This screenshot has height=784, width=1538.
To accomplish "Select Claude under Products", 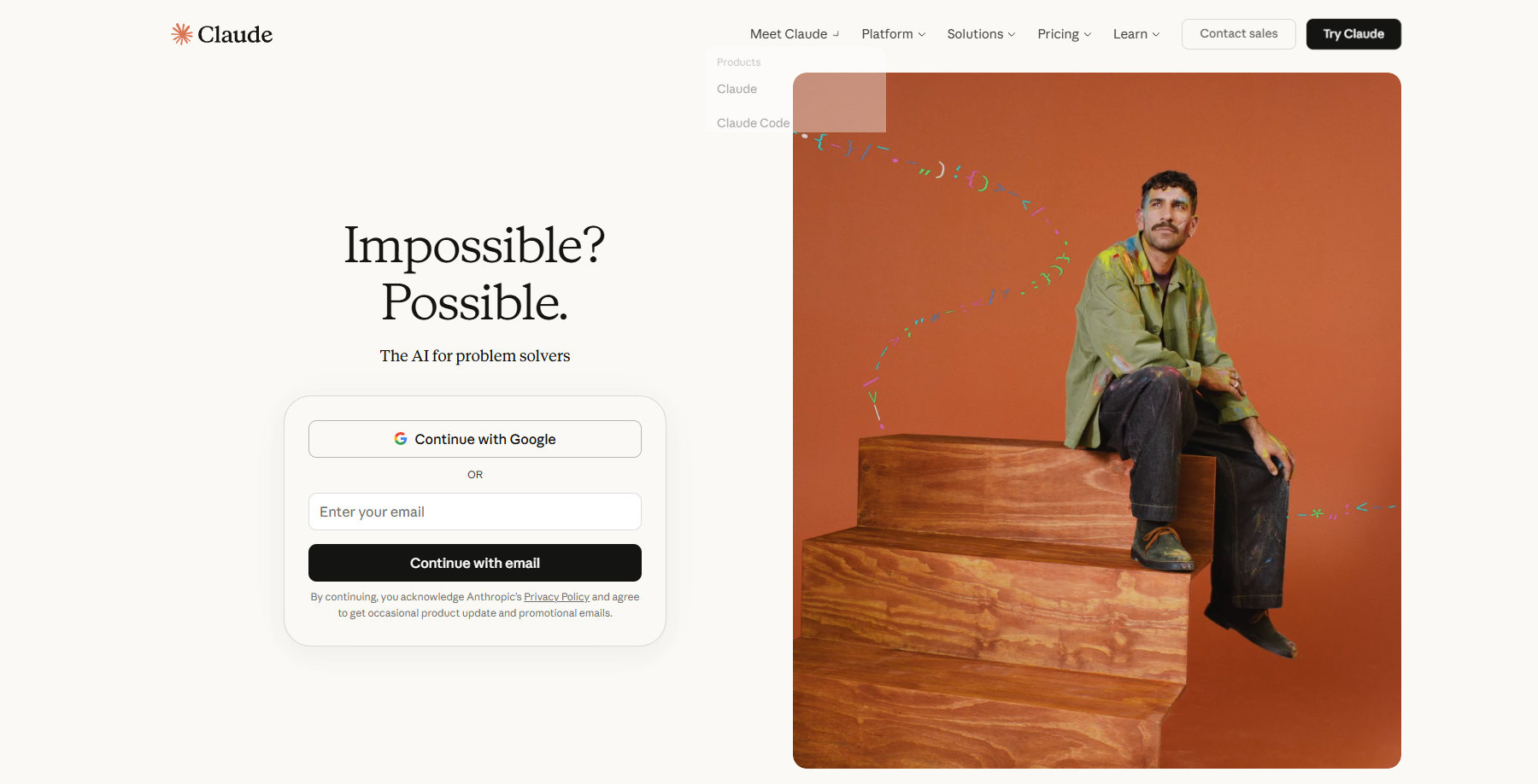I will 737,89.
